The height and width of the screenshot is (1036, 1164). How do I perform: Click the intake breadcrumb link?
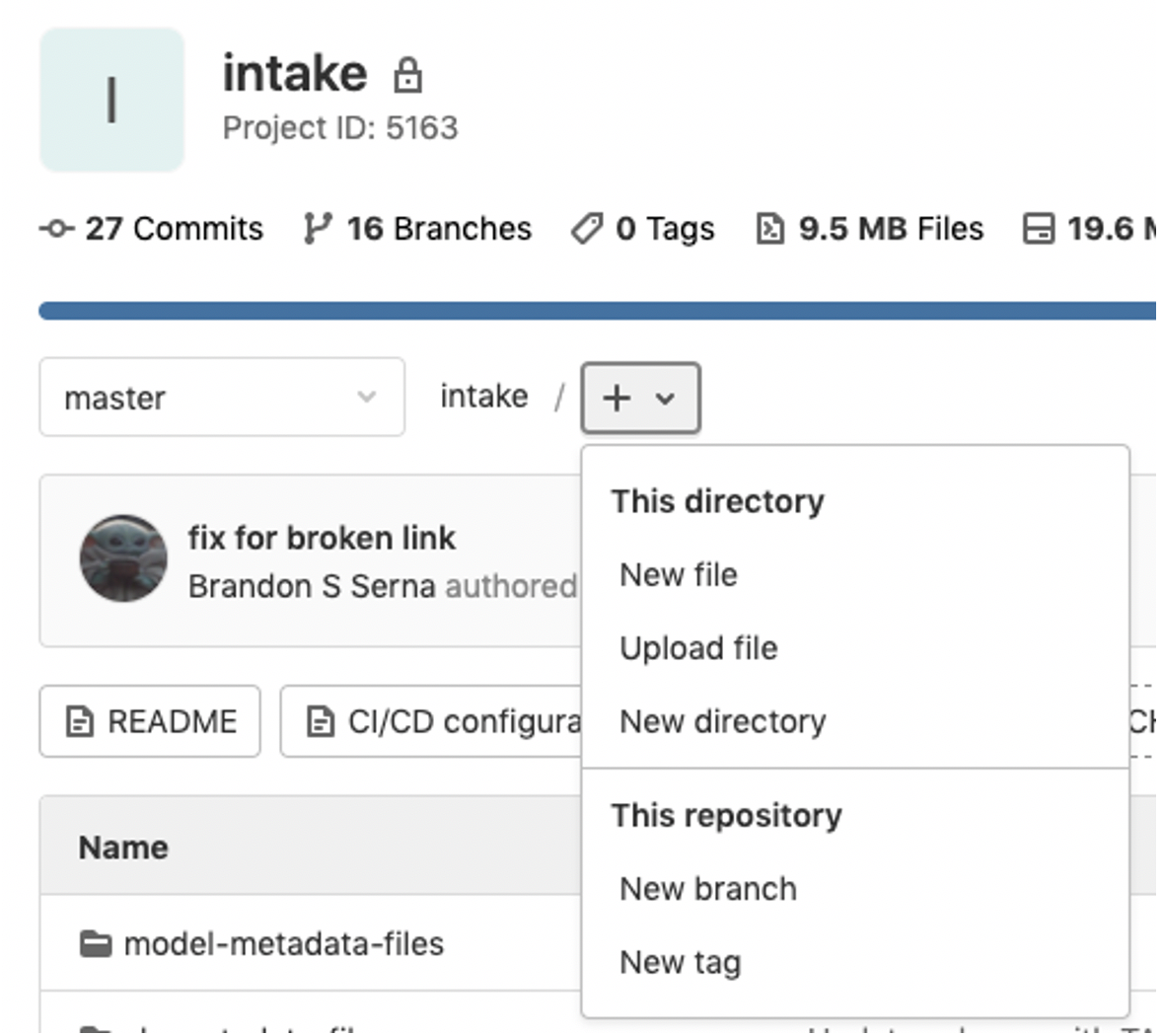pyautogui.click(x=483, y=397)
